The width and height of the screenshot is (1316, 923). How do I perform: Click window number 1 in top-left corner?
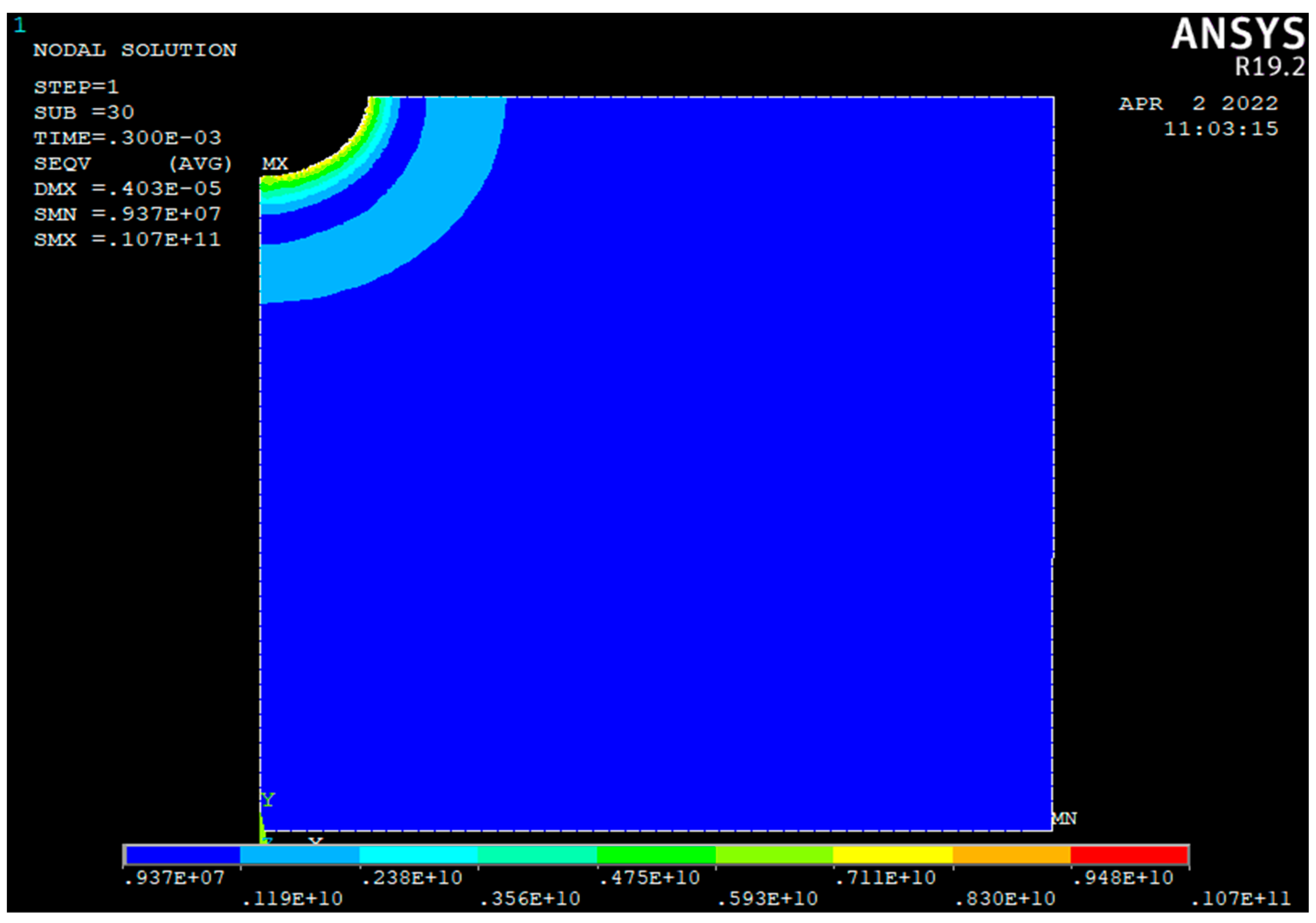coord(20,25)
